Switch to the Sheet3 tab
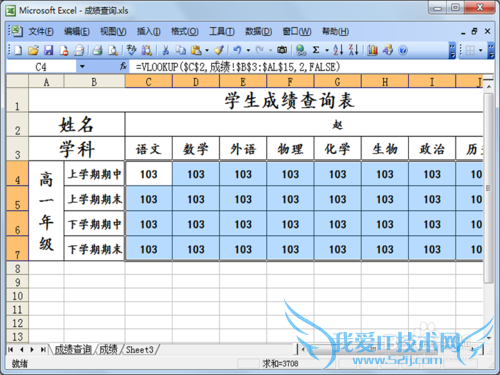The width and height of the screenshot is (500, 375). 140,349
